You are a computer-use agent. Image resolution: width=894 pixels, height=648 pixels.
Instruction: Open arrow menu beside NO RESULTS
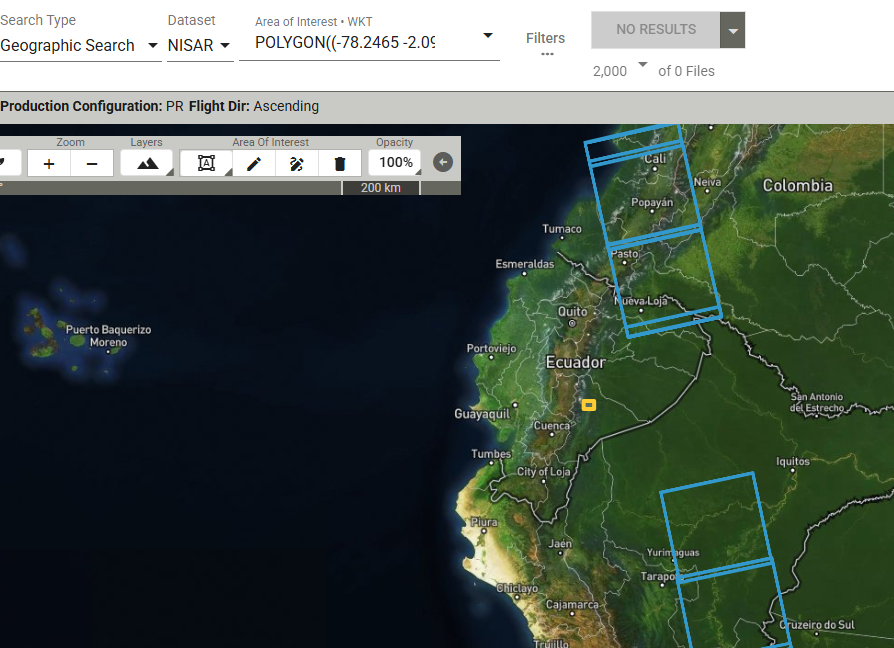point(733,30)
